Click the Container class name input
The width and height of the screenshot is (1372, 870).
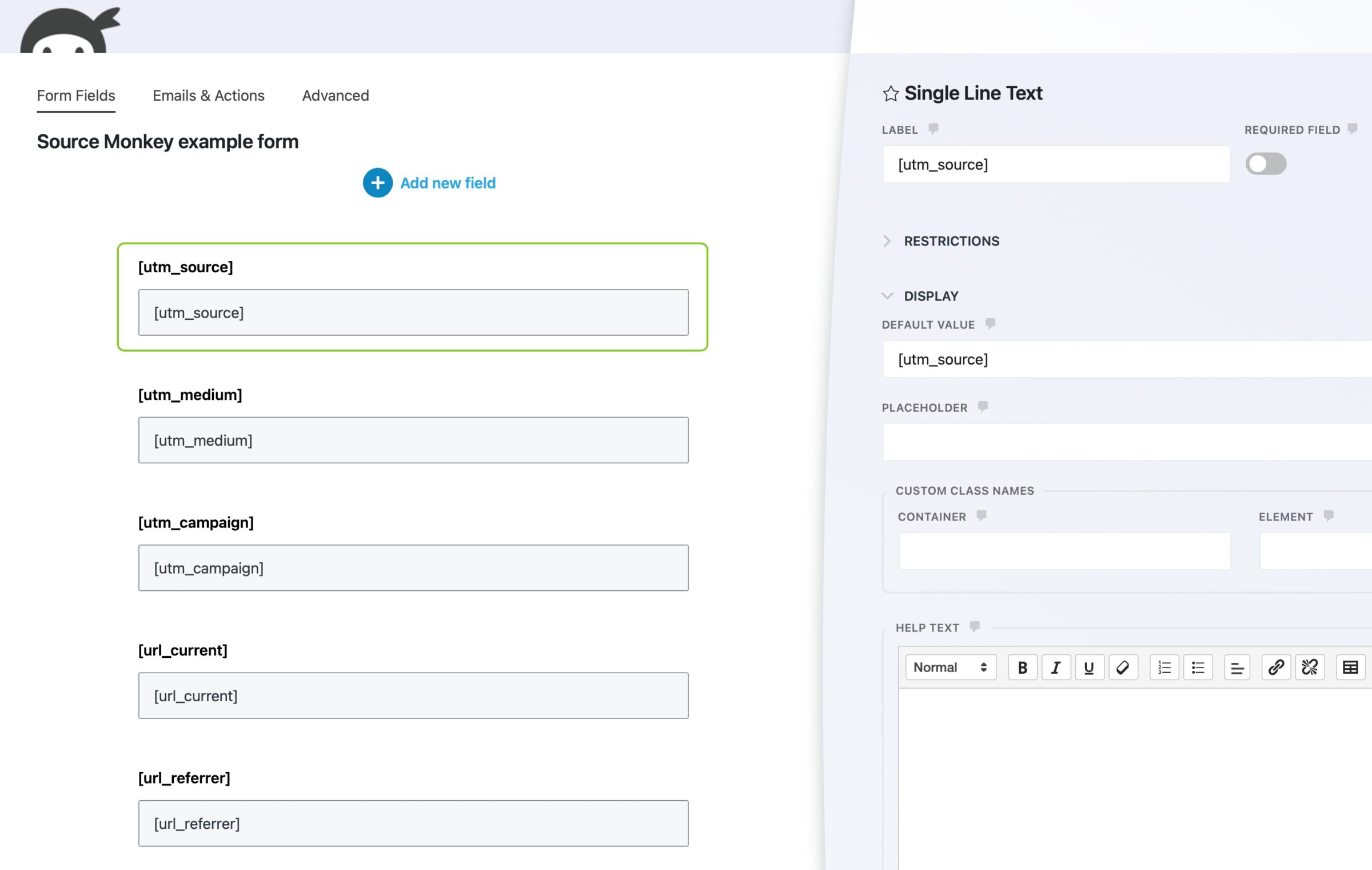pos(1064,551)
